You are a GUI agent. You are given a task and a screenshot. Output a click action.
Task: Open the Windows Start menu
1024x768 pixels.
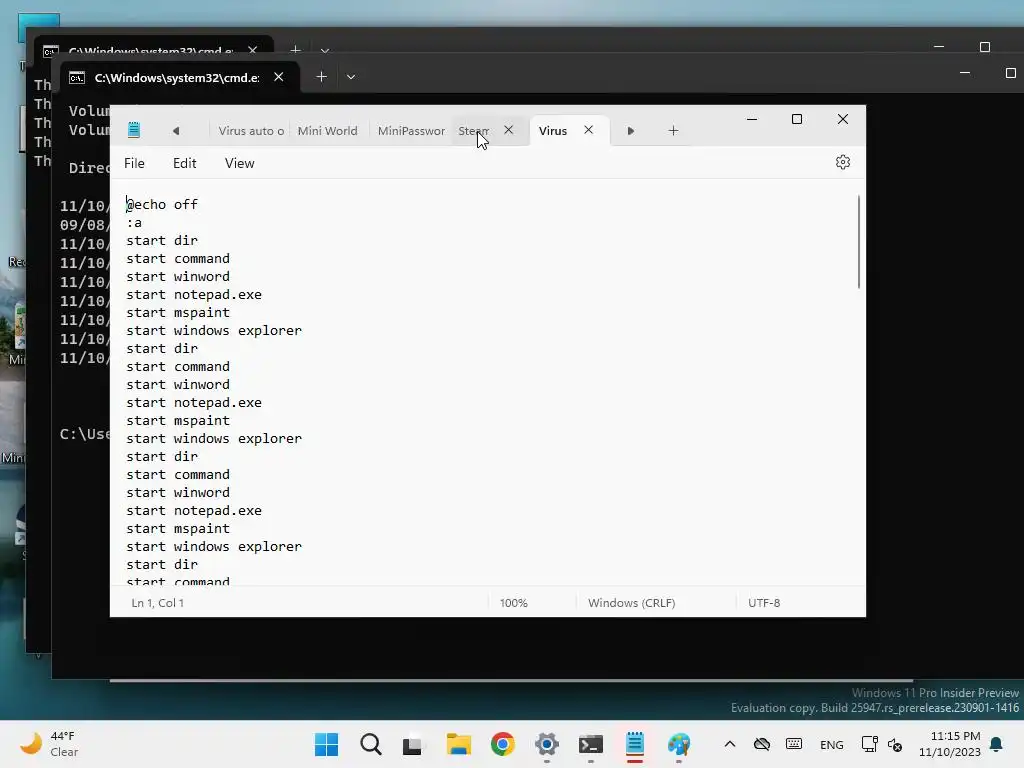click(326, 744)
